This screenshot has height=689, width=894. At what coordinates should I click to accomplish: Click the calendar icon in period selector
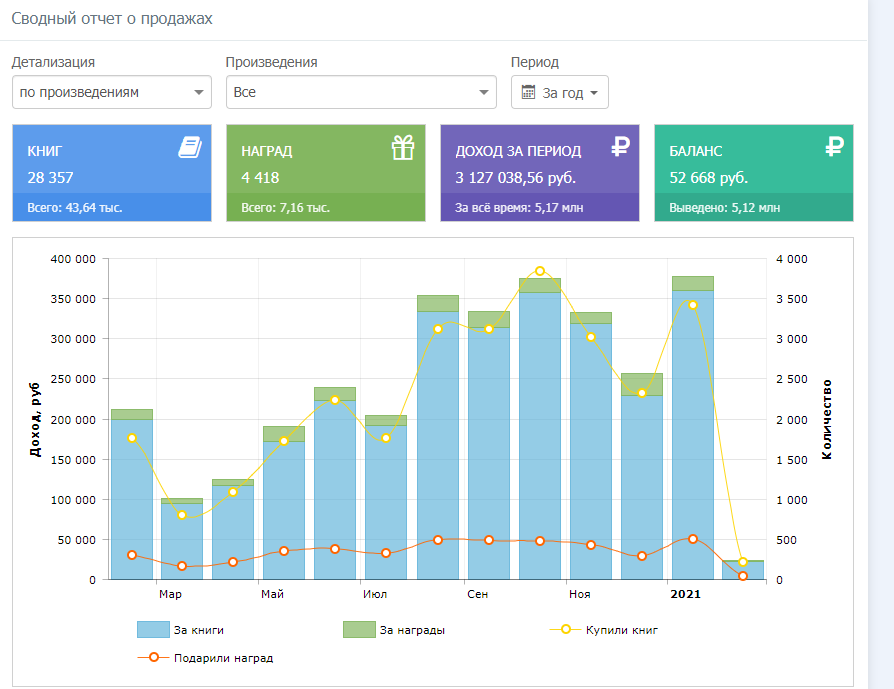click(529, 93)
